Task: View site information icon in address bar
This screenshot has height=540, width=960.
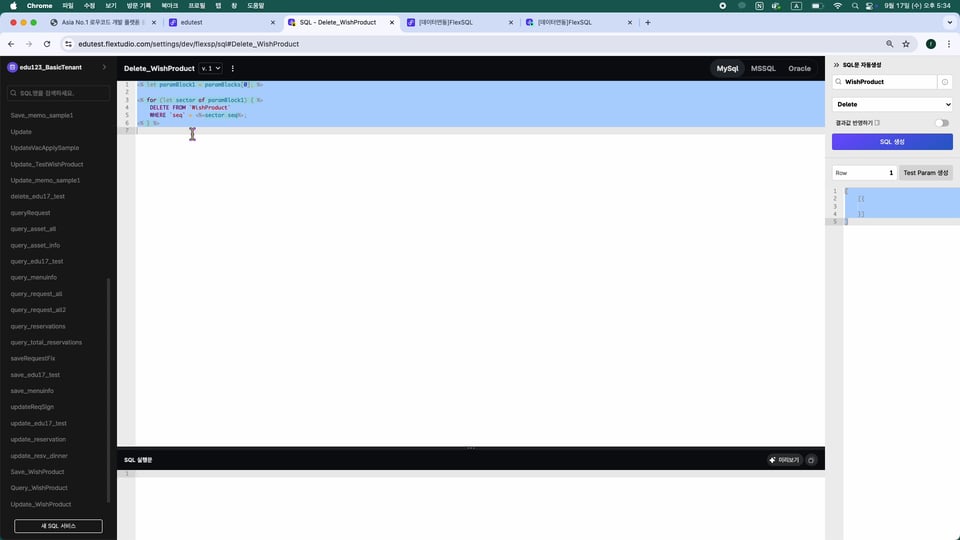Action: pos(69,44)
